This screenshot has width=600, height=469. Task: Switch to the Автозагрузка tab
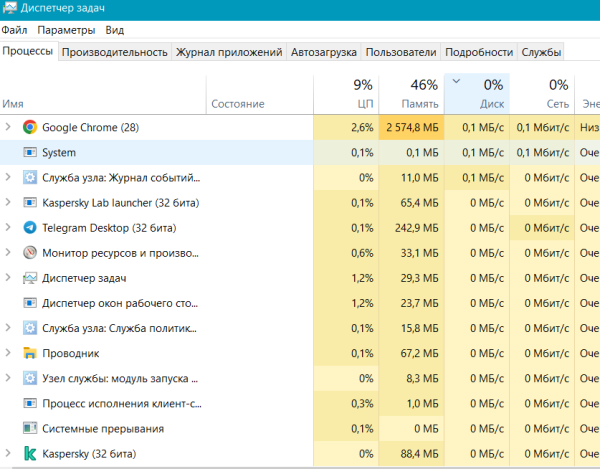click(324, 52)
